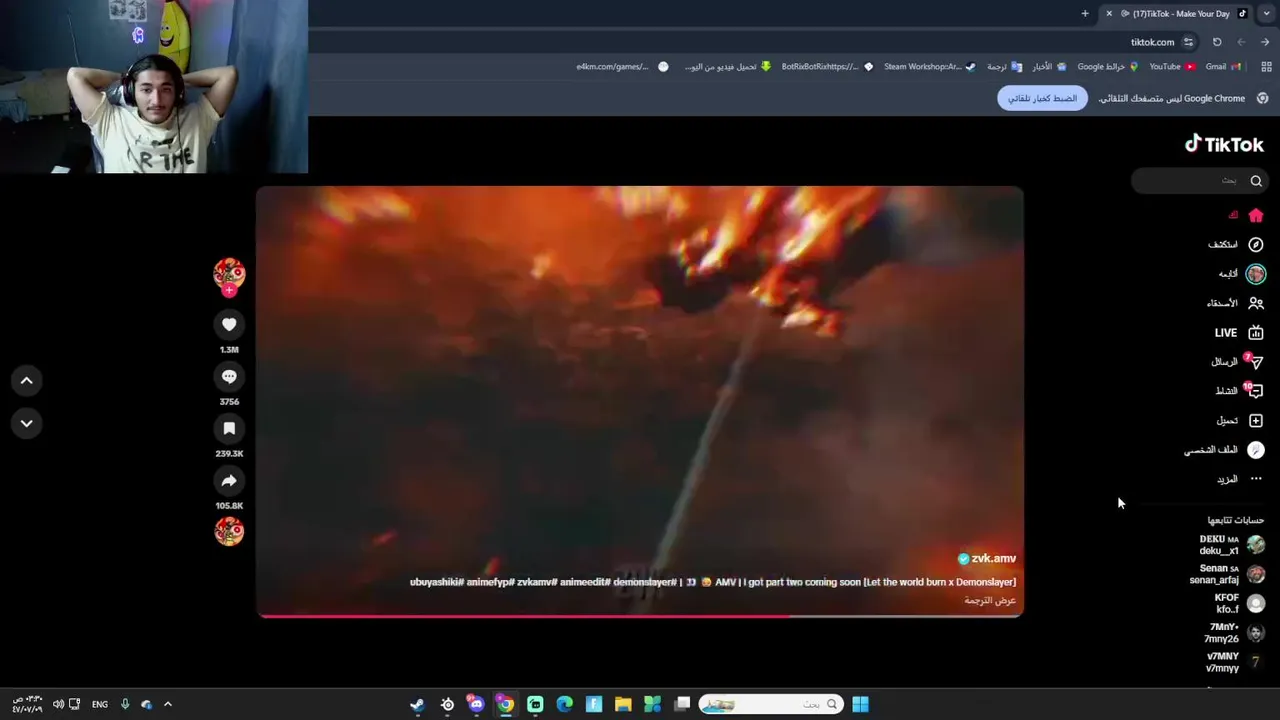Screen dimensions: 1280x720
Task: Open the Upload plus icon
Action: (1256, 420)
